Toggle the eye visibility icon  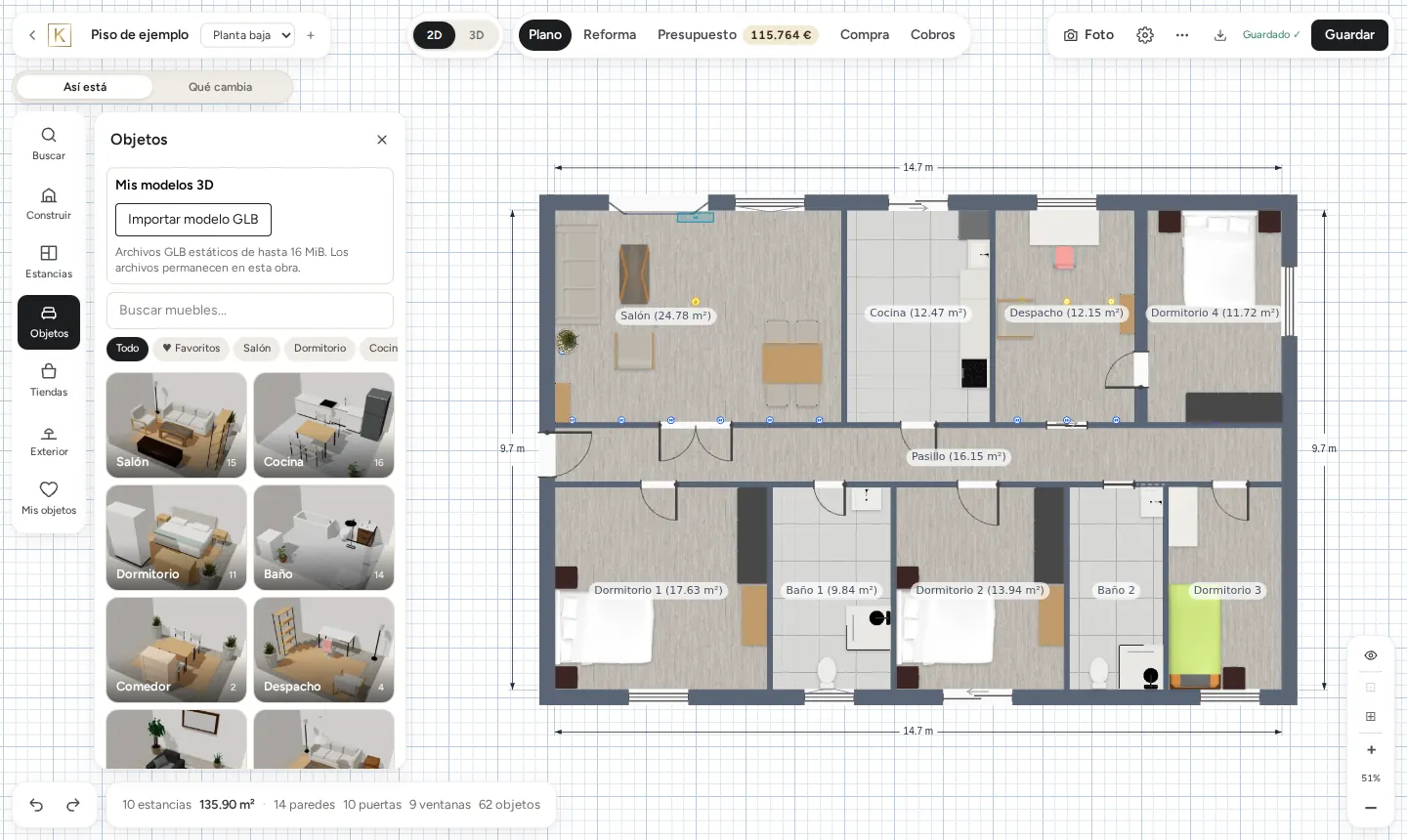pos(1371,655)
